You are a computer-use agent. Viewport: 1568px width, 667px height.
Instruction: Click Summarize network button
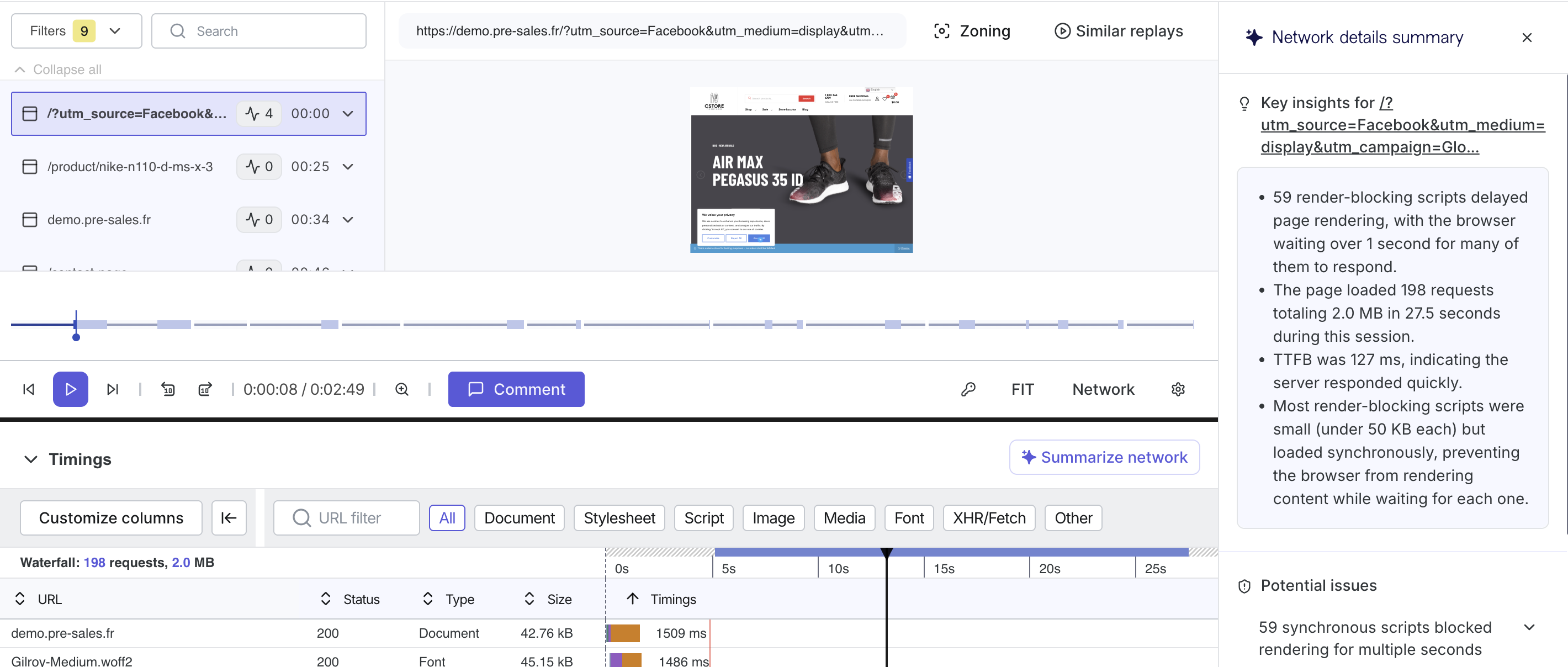point(1104,457)
